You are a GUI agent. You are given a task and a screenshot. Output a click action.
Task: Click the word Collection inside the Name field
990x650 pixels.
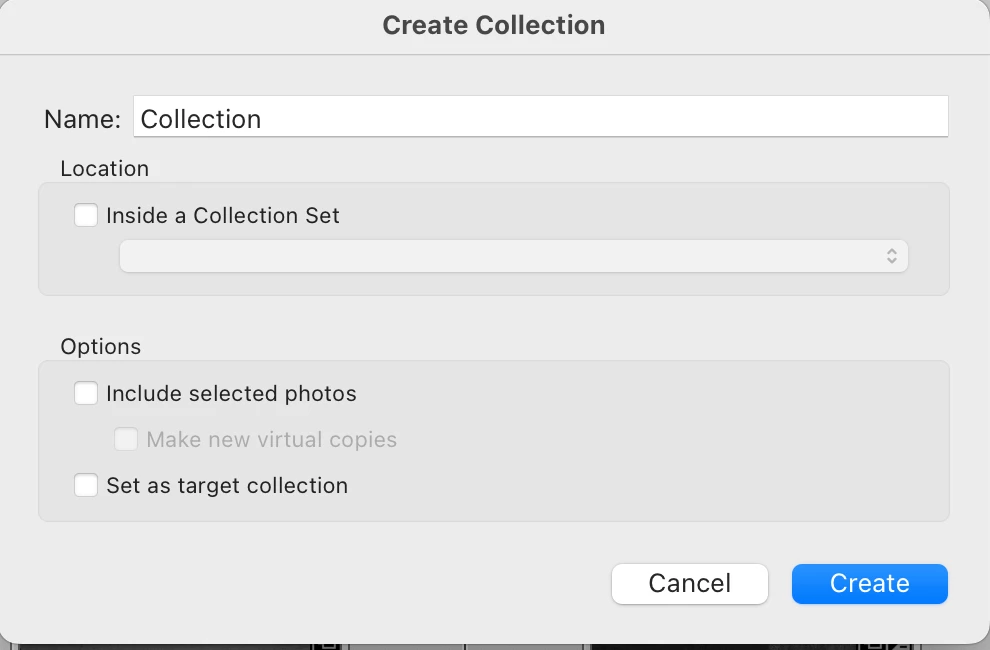[x=201, y=119]
